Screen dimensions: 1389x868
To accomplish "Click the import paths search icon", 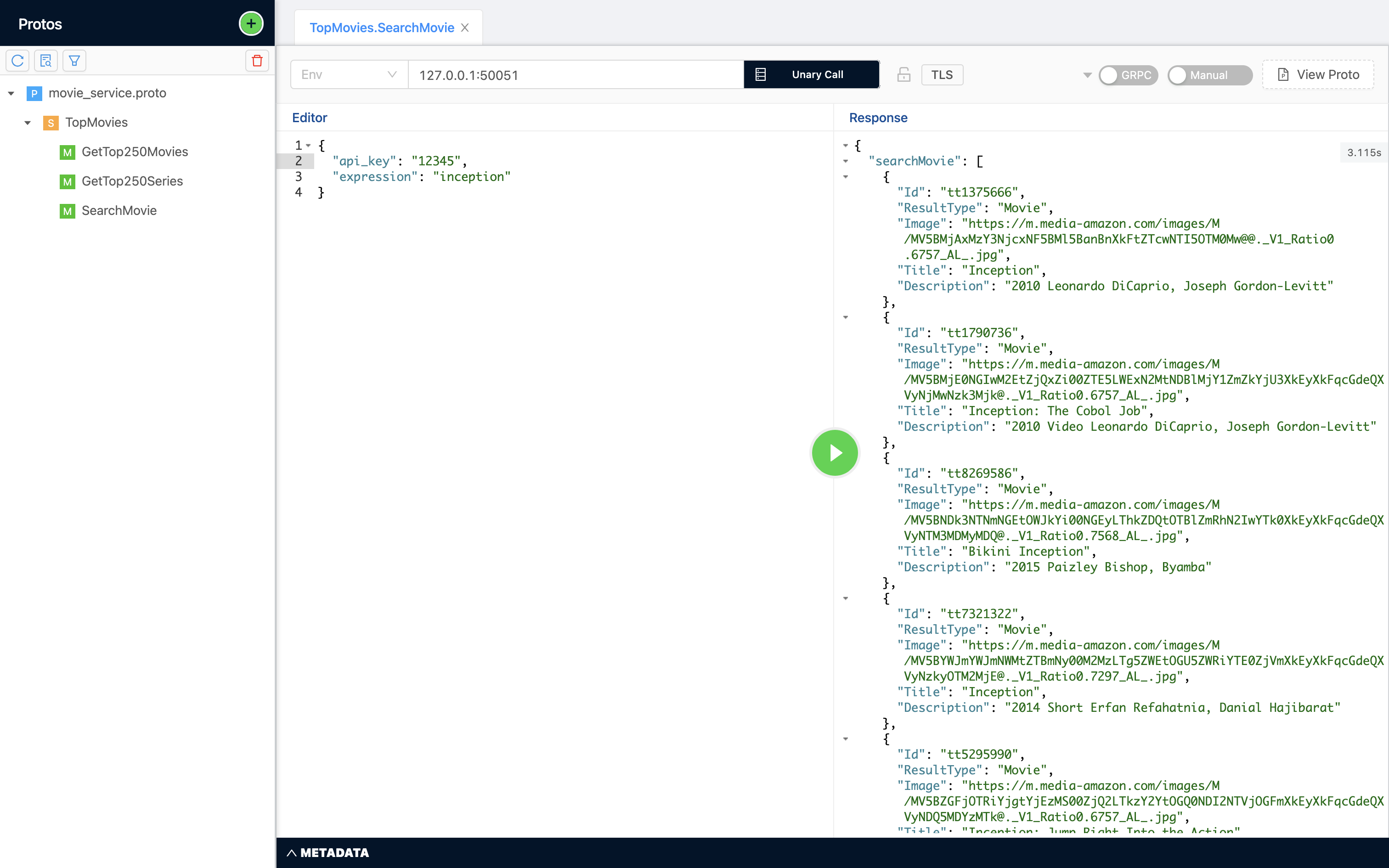I will pyautogui.click(x=46, y=60).
